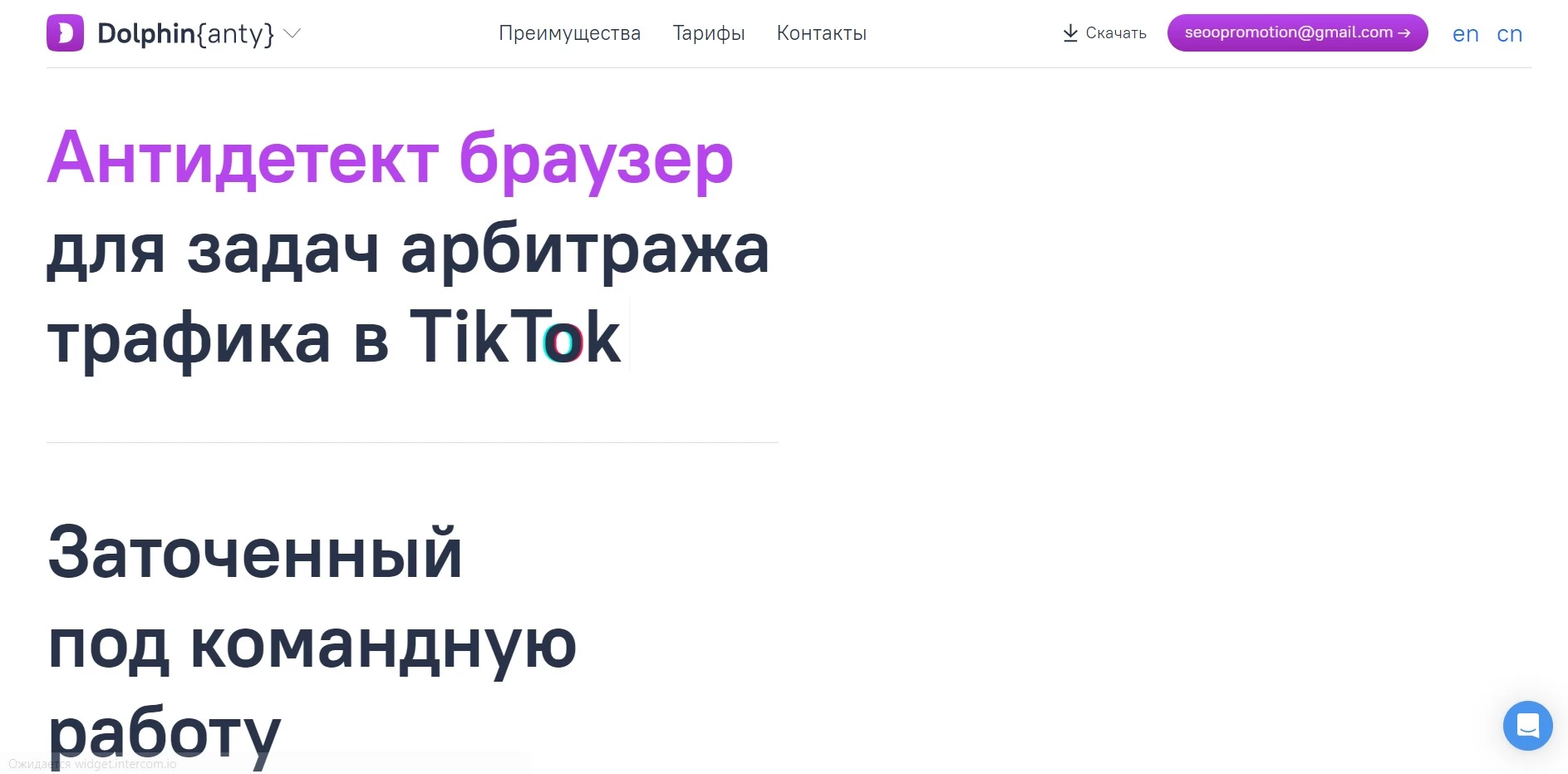Switch language to en
This screenshot has width=1568, height=774.
[x=1465, y=34]
